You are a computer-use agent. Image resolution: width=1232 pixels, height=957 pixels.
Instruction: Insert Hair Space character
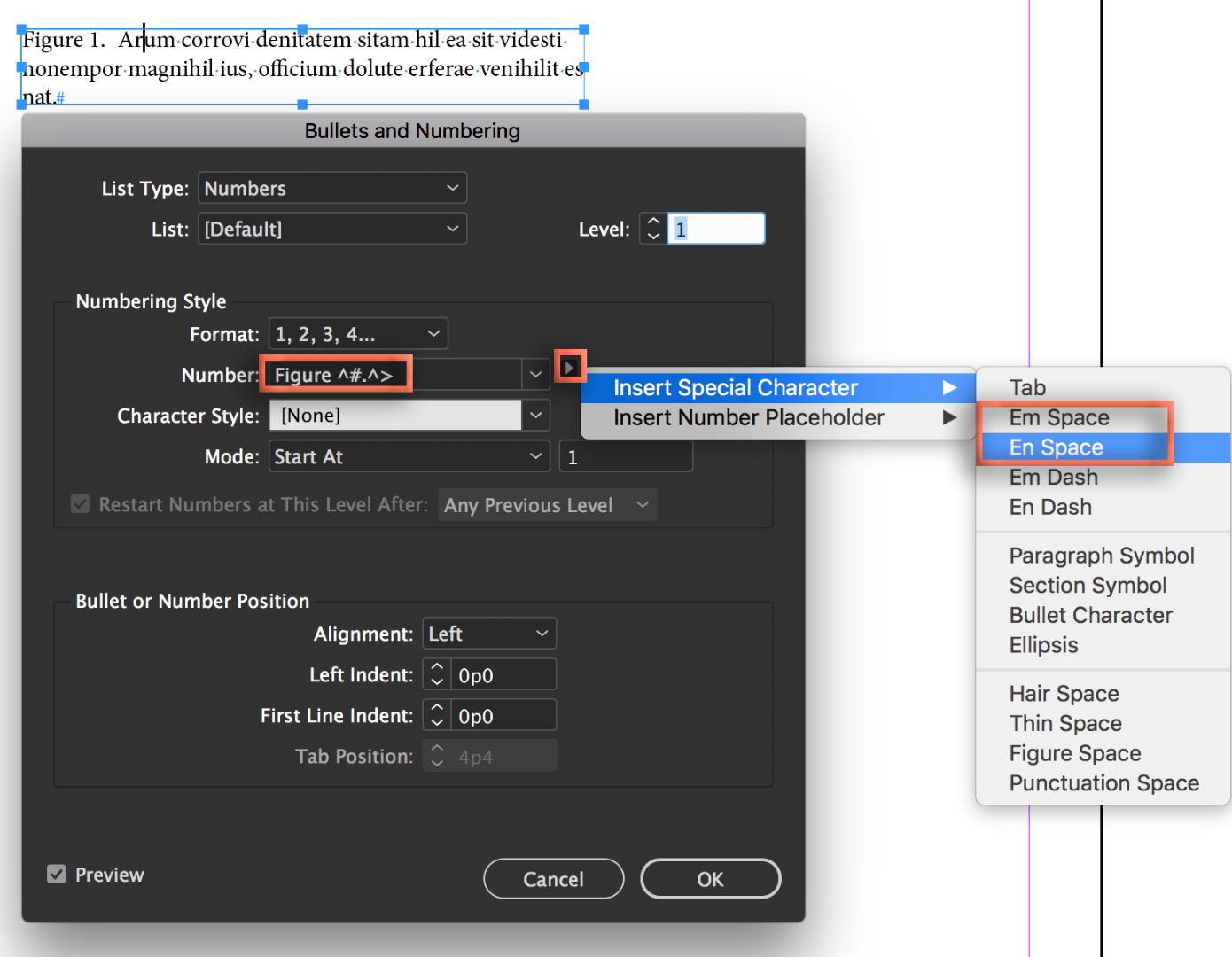click(1103, 694)
